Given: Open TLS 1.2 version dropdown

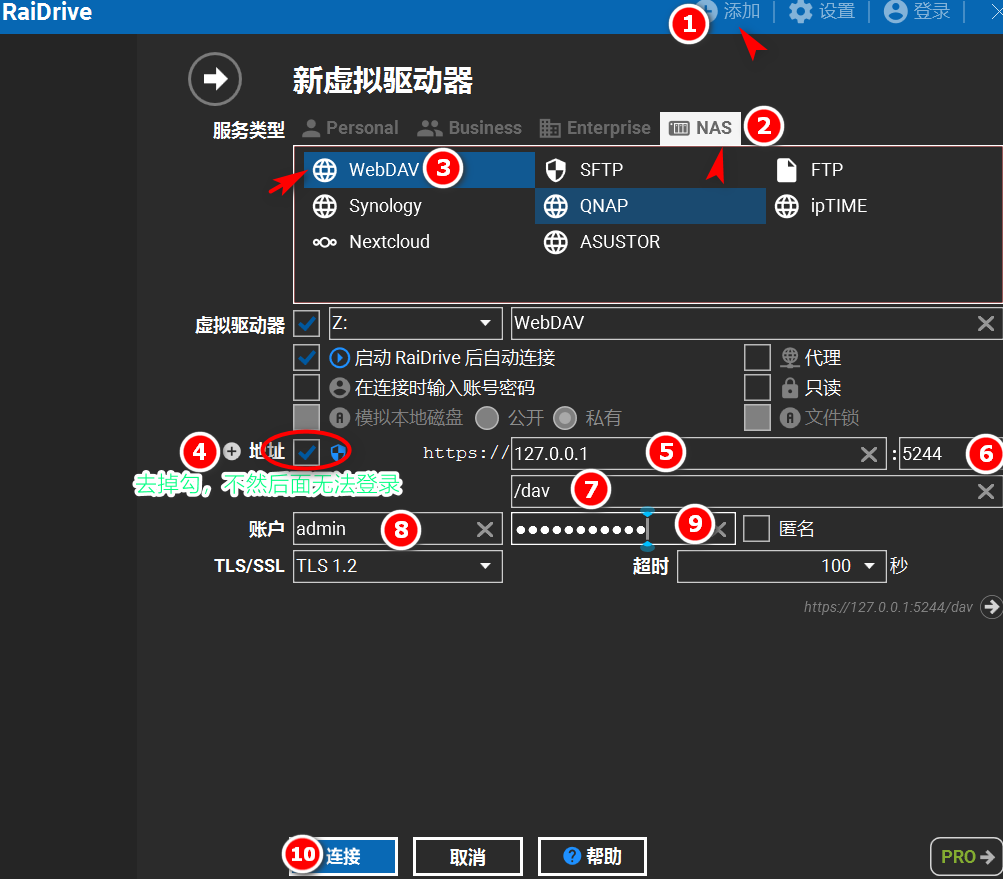Looking at the screenshot, I should point(398,566).
